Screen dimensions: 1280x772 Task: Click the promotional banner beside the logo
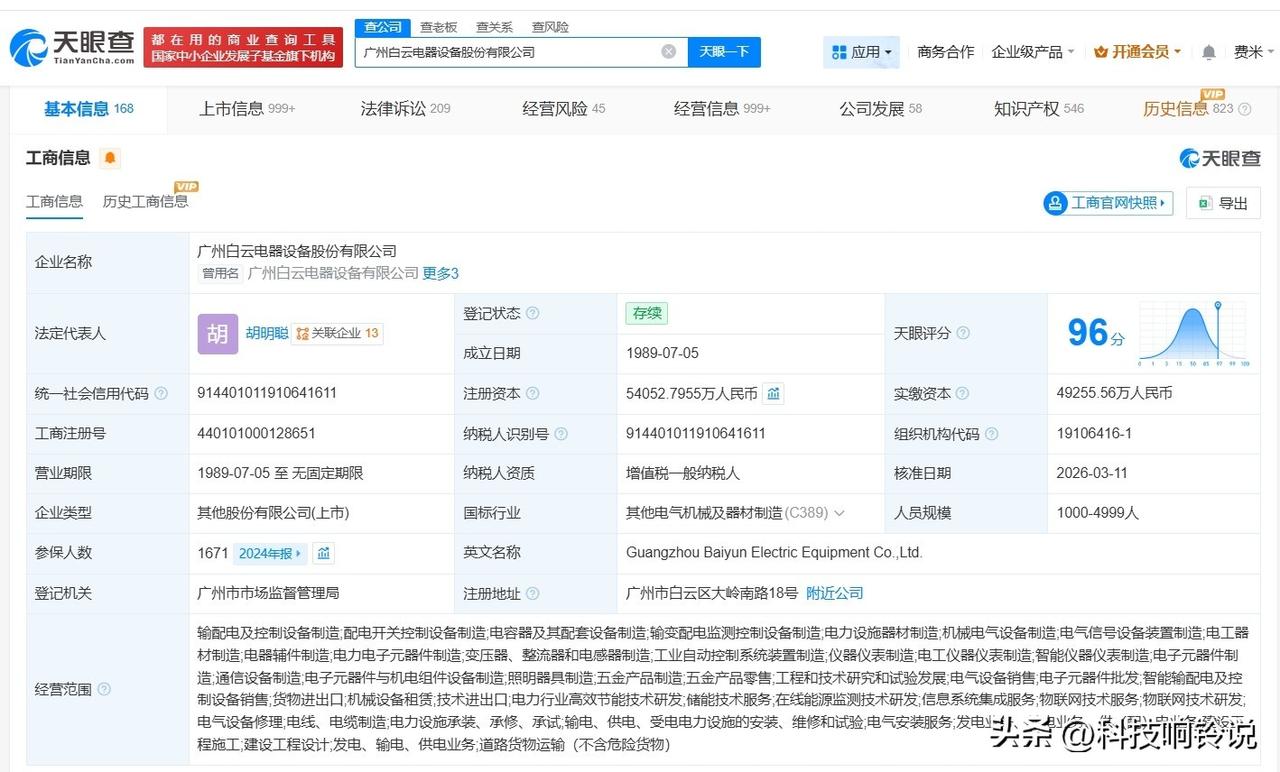tap(243, 47)
